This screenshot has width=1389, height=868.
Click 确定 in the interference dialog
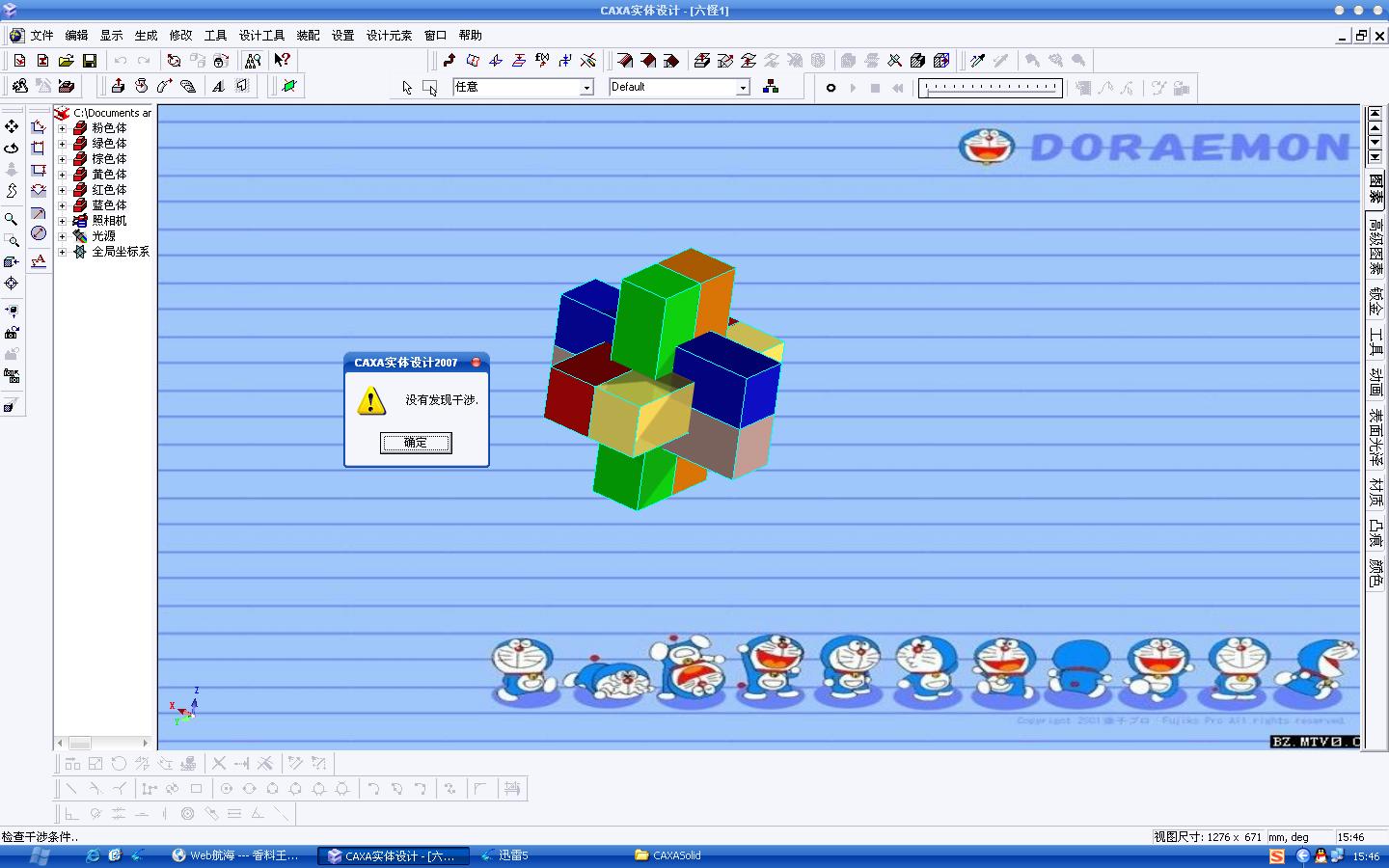point(416,443)
